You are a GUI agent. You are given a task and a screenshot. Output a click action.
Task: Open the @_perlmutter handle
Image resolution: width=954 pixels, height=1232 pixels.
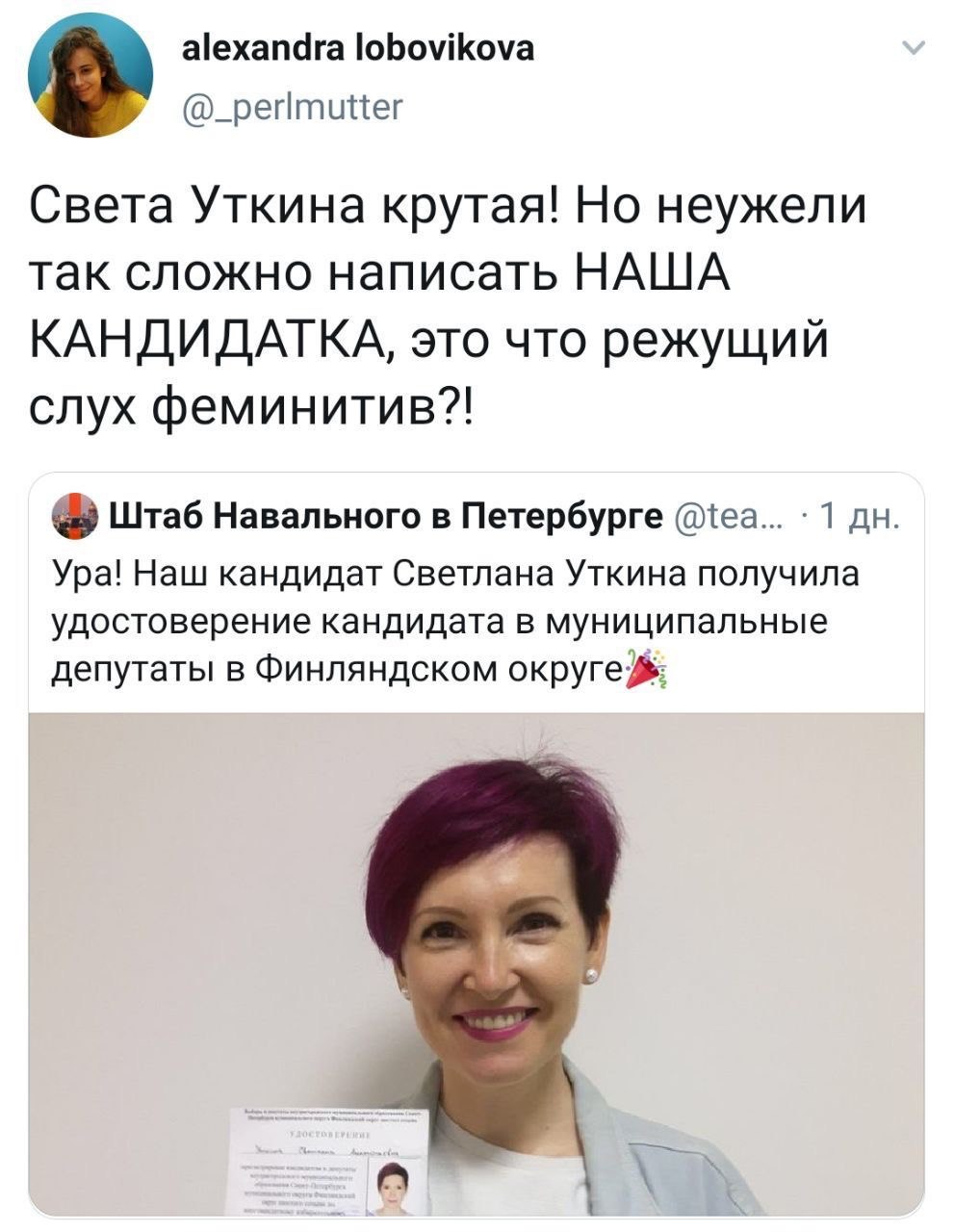click(x=293, y=106)
